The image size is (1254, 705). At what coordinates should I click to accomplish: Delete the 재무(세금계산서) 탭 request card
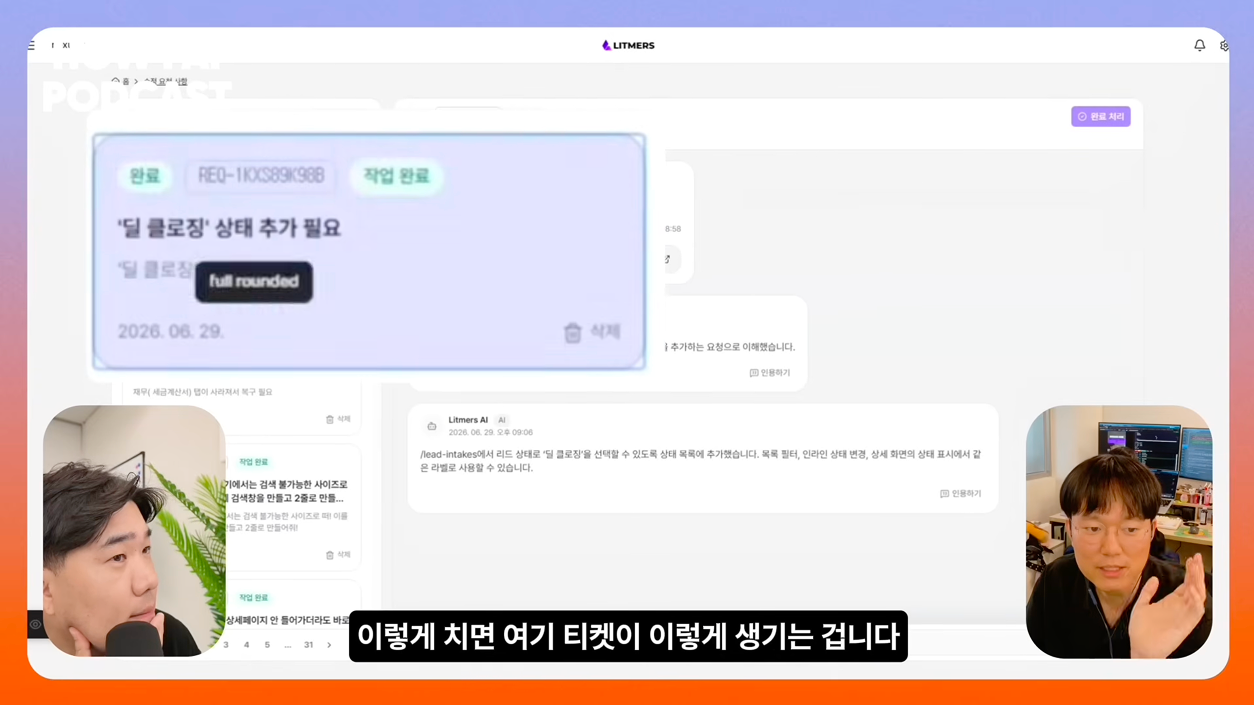(x=338, y=419)
